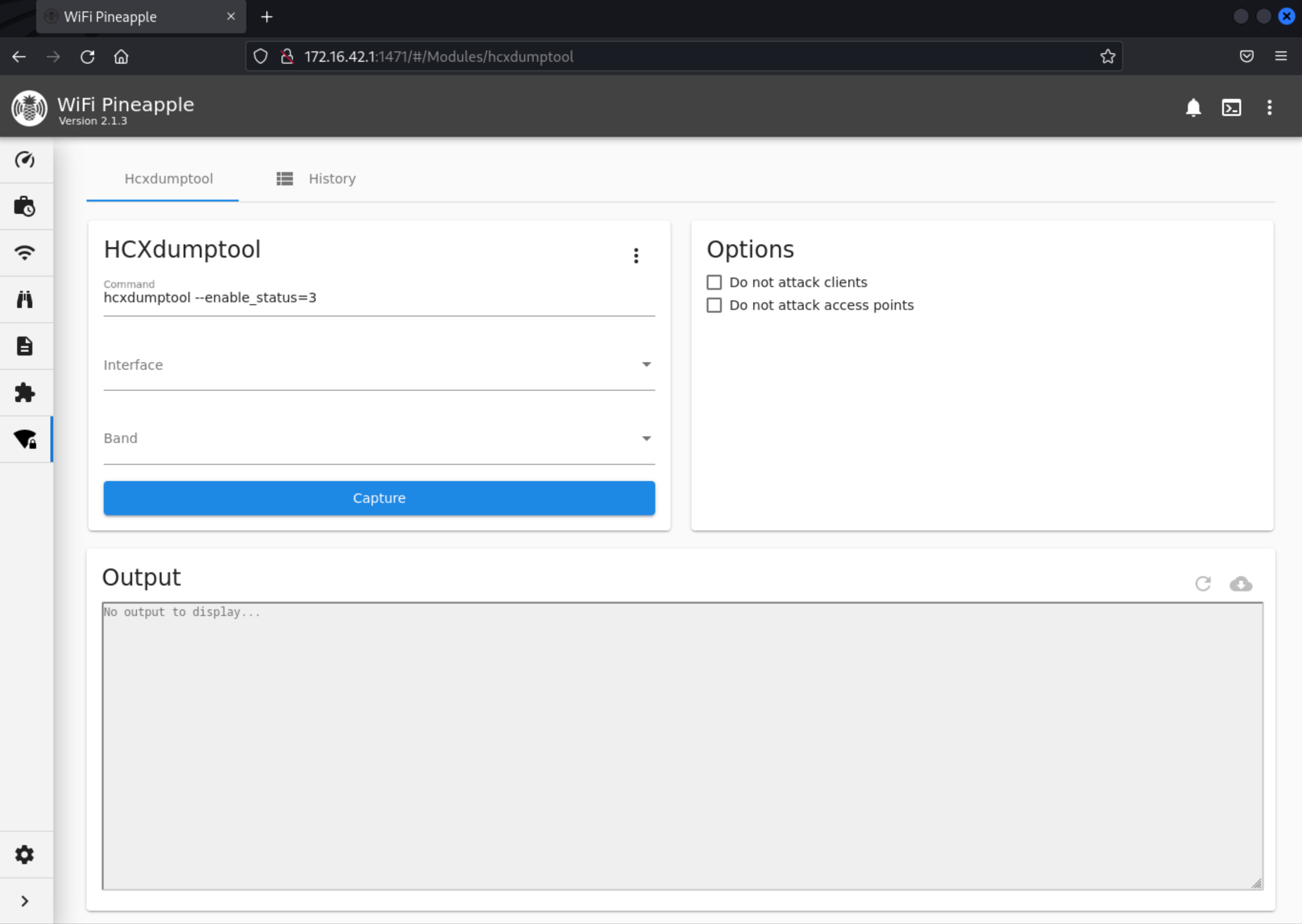The width and height of the screenshot is (1302, 924).
Task: Open the Dashboard speedometer icon in sidebar
Action: (24, 160)
